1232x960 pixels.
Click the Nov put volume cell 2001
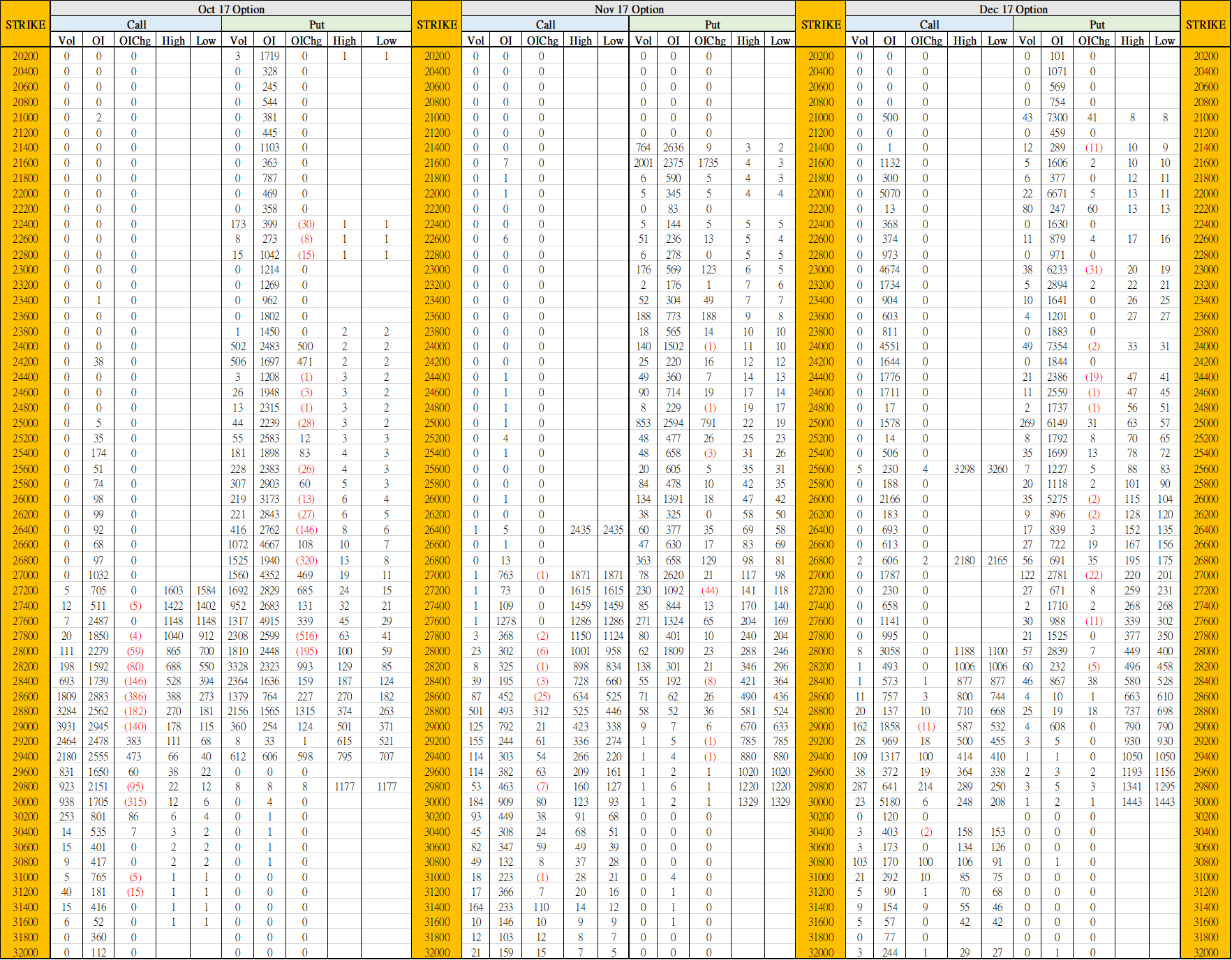click(643, 163)
